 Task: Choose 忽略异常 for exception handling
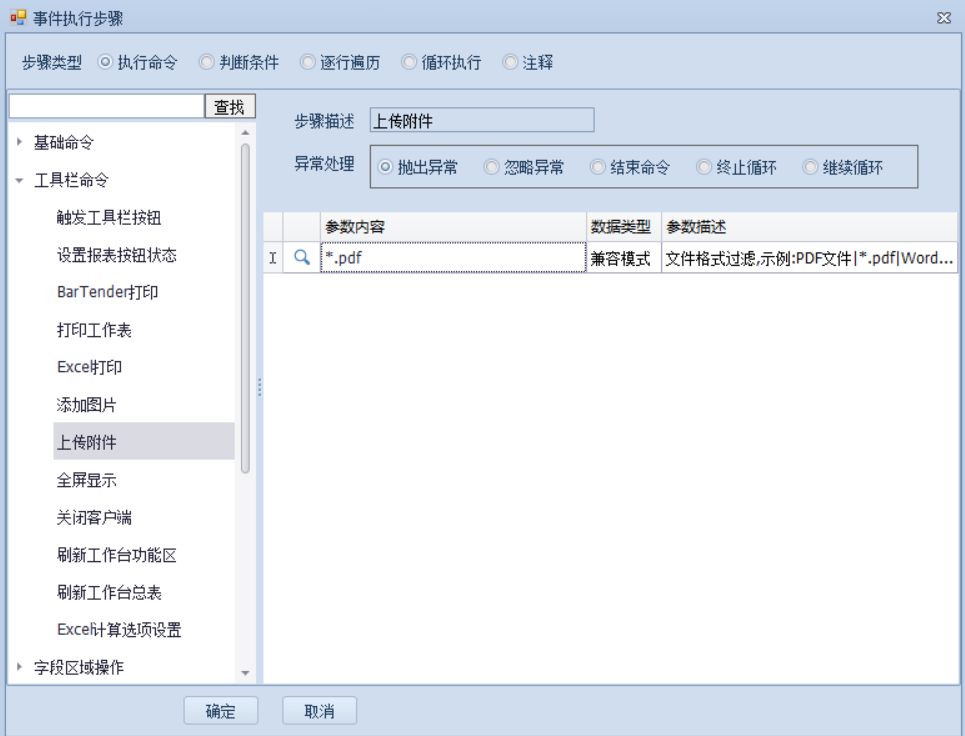coord(490,168)
